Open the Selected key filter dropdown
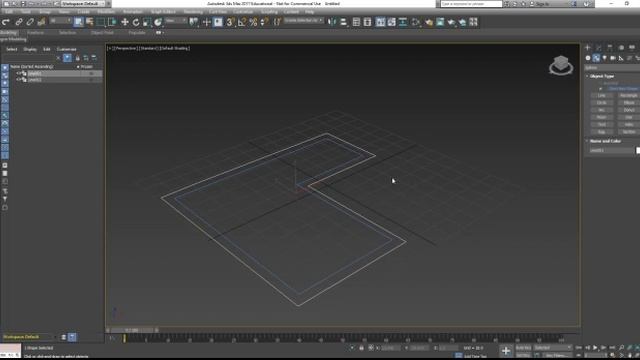The height and width of the screenshot is (360, 640). point(553,348)
